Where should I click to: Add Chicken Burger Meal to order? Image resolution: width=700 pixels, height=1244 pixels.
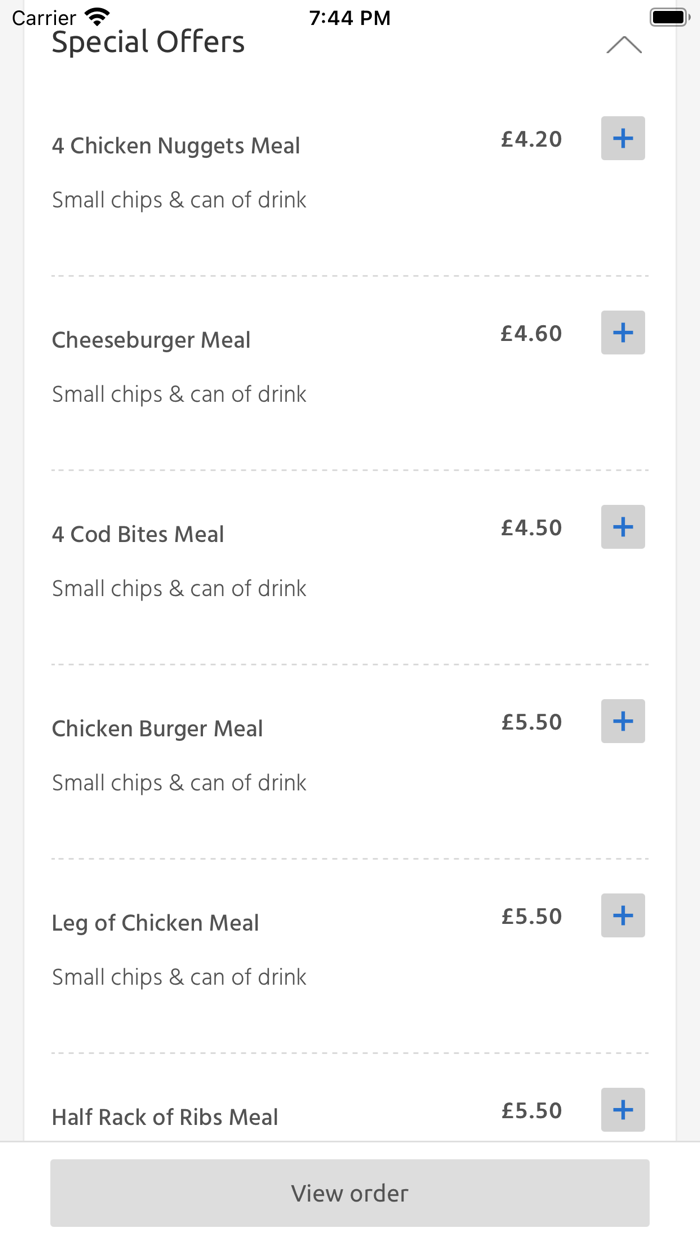point(622,721)
